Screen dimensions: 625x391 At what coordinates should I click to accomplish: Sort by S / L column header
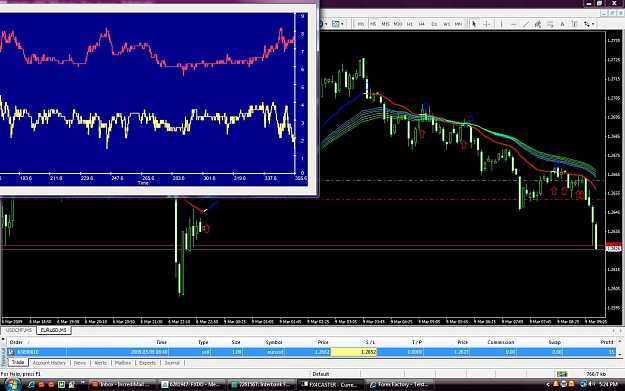point(354,342)
